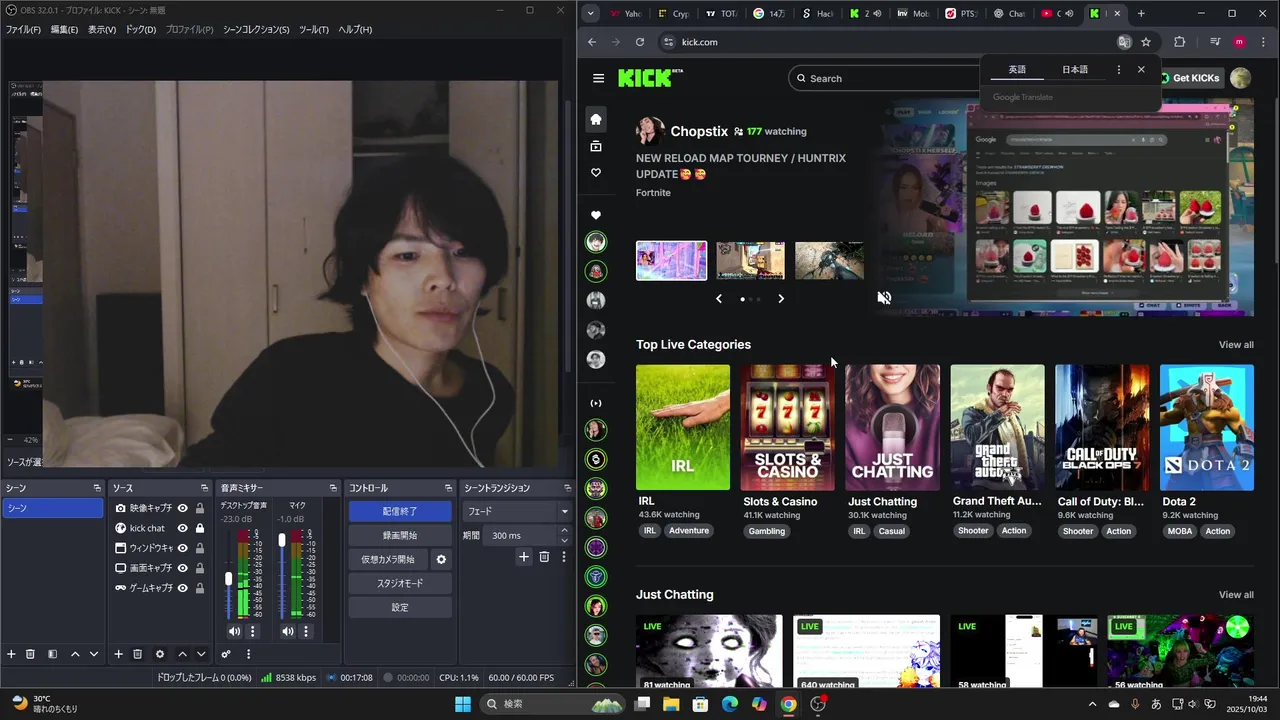The image size is (1280, 720).
Task: Open OBS 編集 menu
Action: pos(64,30)
